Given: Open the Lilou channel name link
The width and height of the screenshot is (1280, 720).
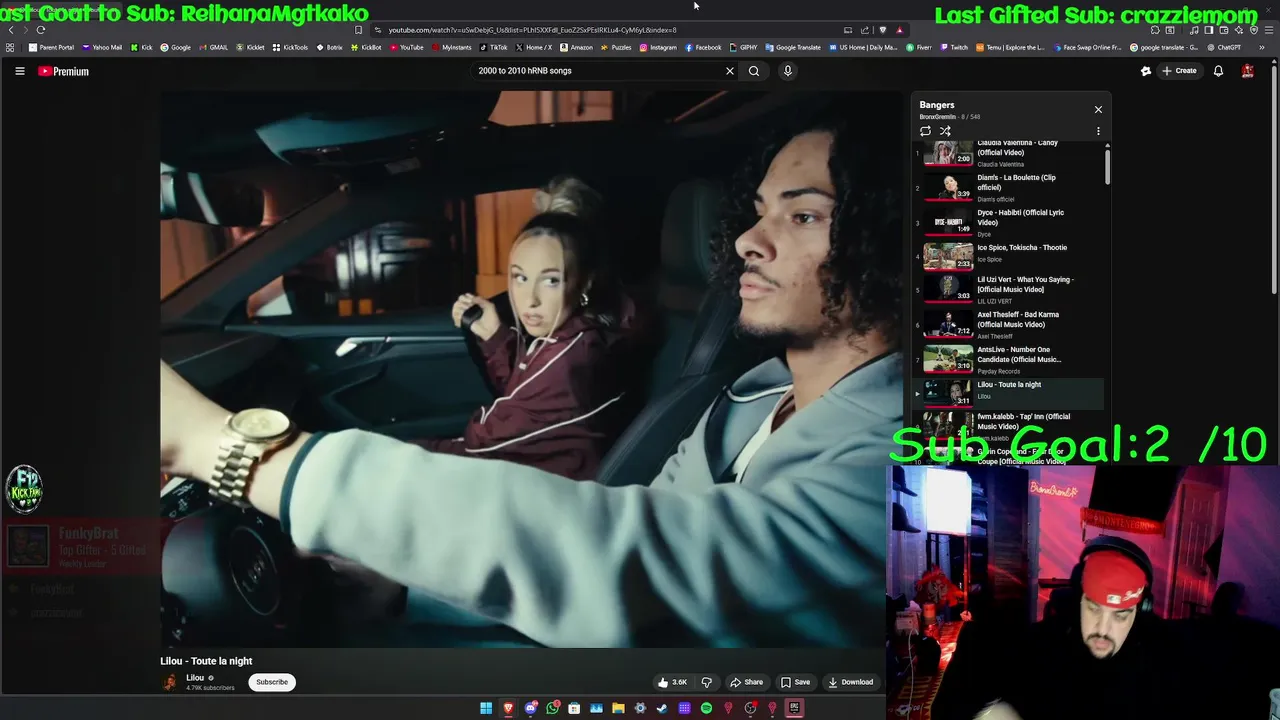Looking at the screenshot, I should pos(195,678).
